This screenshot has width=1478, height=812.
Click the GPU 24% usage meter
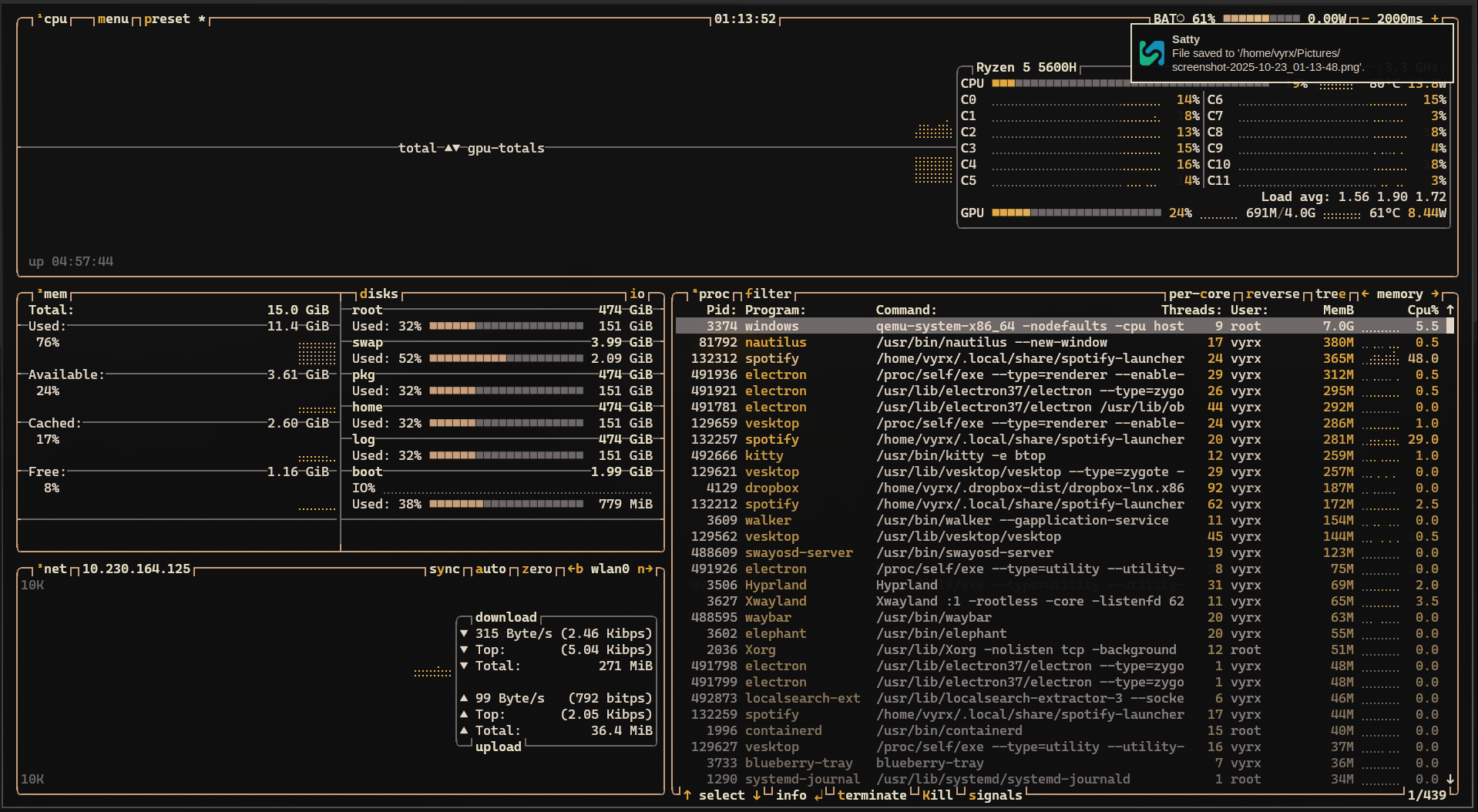coord(1076,213)
